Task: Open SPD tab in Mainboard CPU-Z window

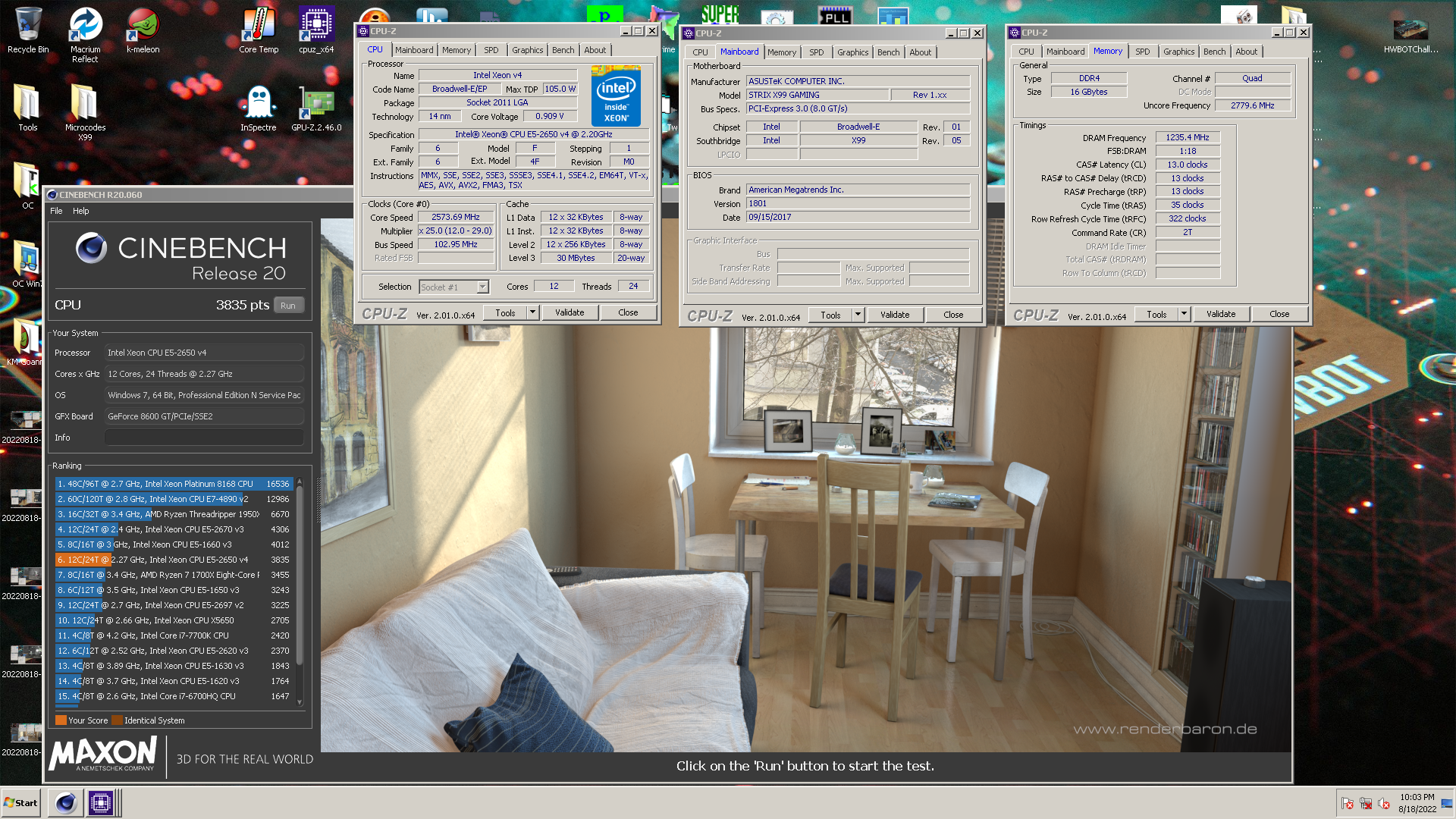Action: click(x=816, y=52)
